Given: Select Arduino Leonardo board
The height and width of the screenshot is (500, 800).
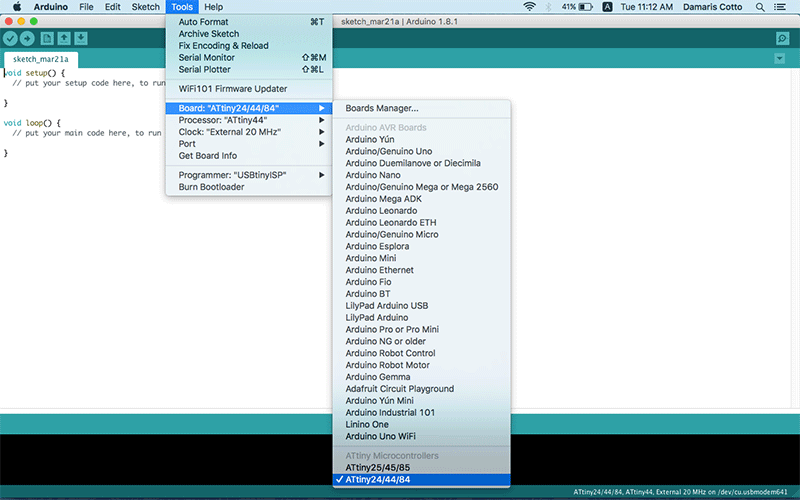Looking at the screenshot, I should pos(421,211).
